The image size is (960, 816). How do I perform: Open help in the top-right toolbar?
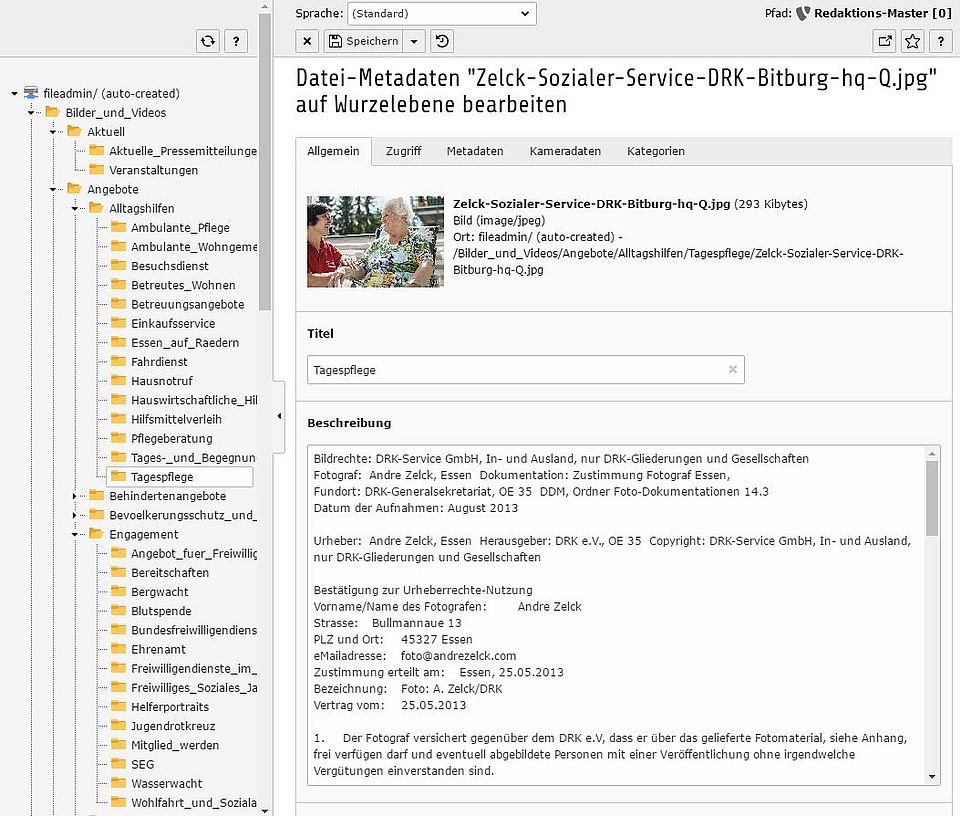coord(939,41)
